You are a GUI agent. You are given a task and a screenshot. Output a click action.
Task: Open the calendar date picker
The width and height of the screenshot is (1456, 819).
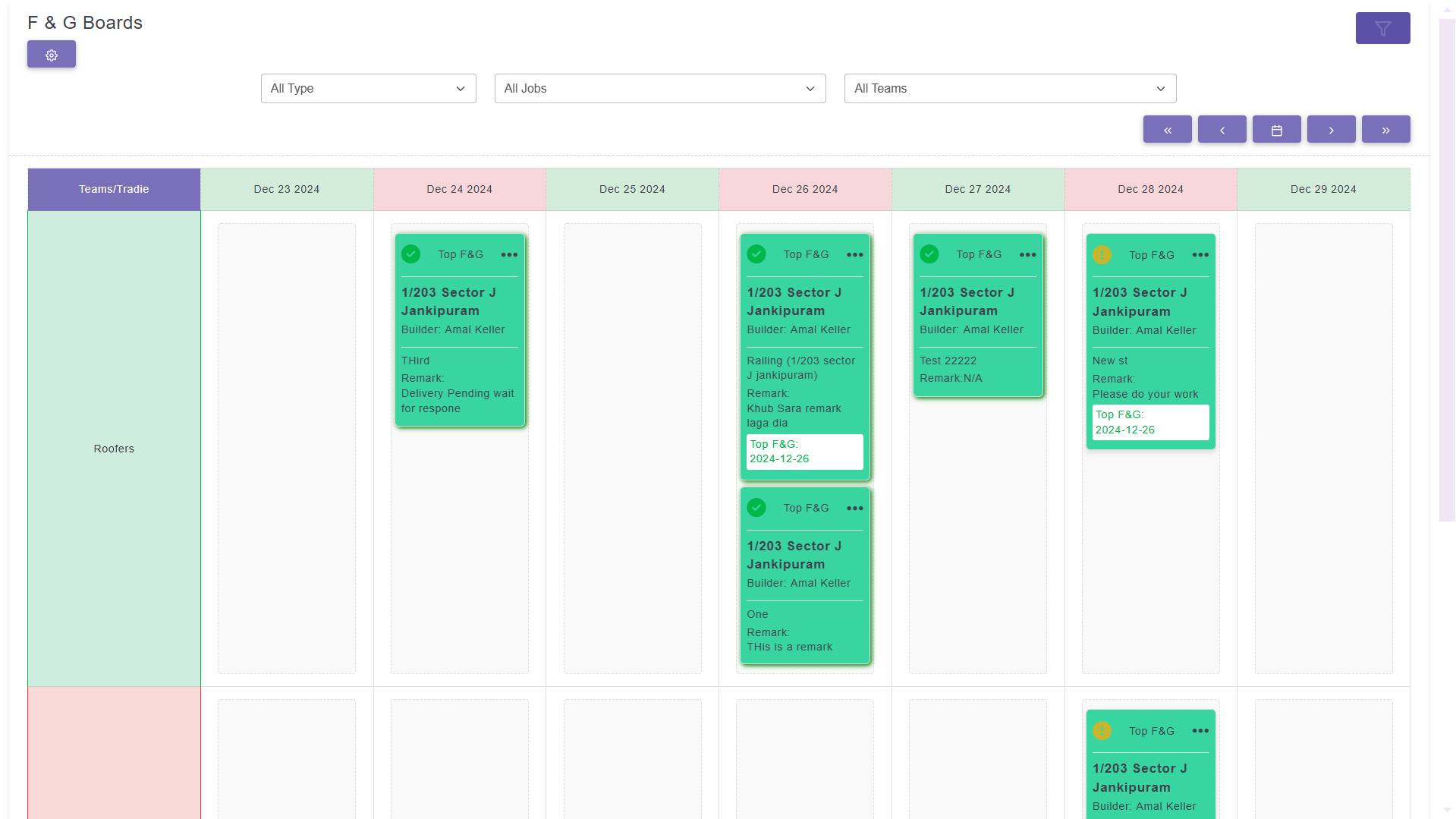[x=1276, y=130]
